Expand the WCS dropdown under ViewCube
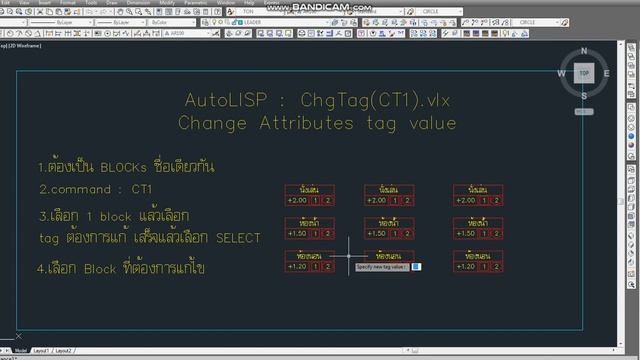This screenshot has height=360, width=640. click(584, 111)
